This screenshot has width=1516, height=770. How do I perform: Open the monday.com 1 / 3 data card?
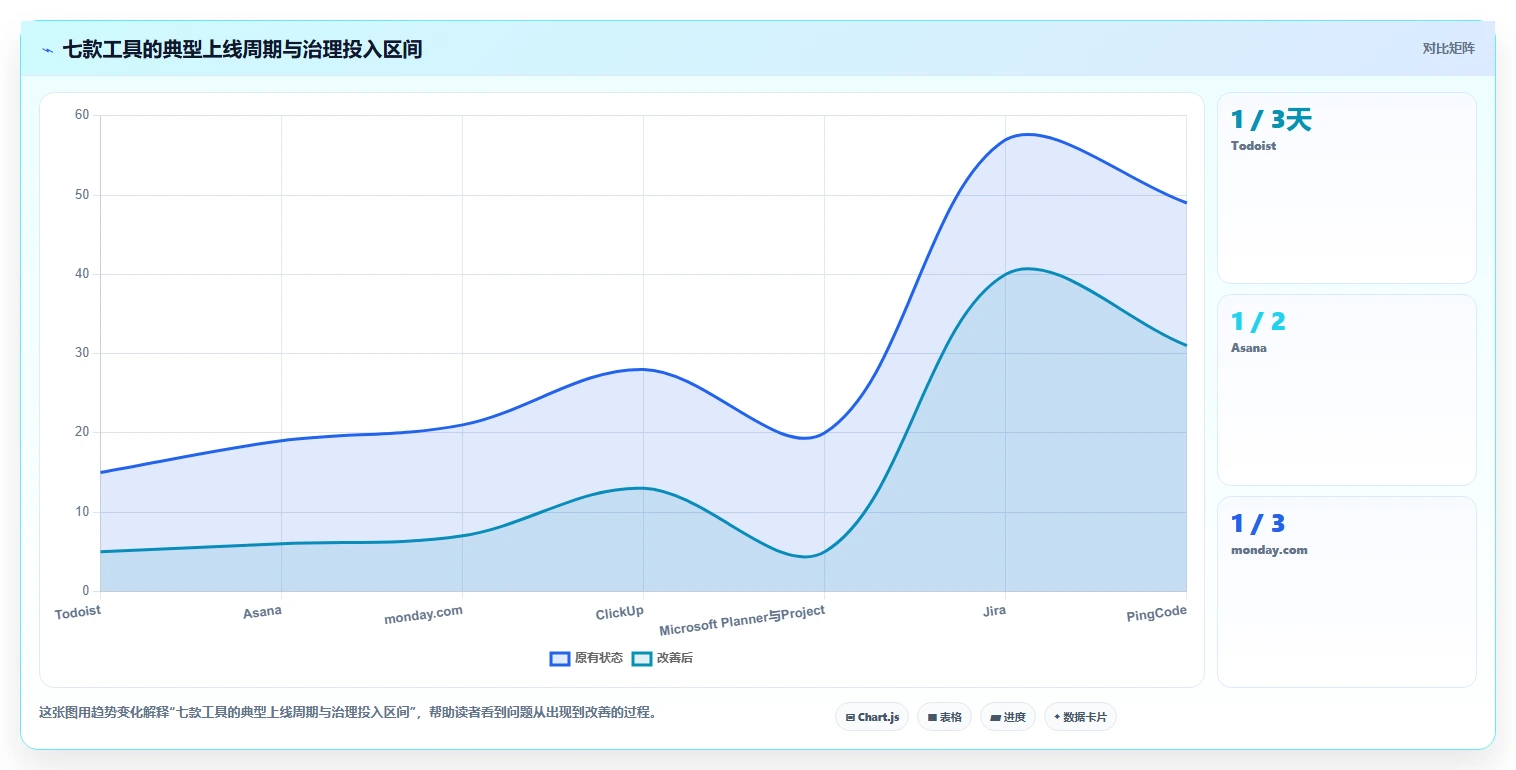click(1346, 592)
